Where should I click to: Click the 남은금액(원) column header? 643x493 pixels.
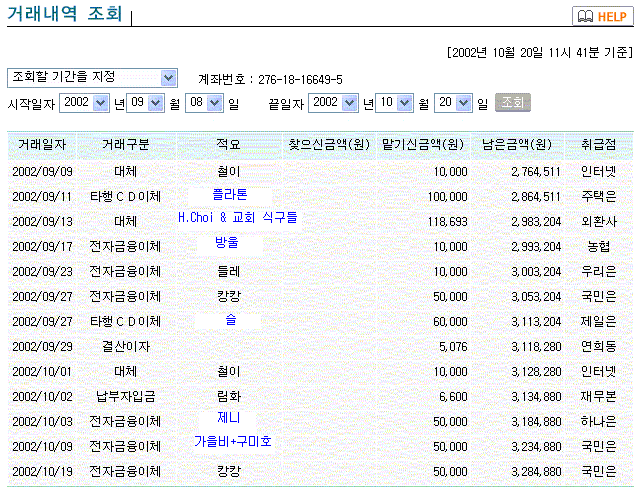[x=519, y=145]
